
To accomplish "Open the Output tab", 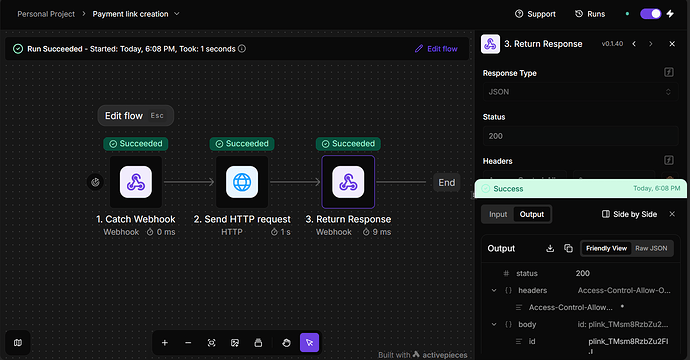I will [x=532, y=214].
